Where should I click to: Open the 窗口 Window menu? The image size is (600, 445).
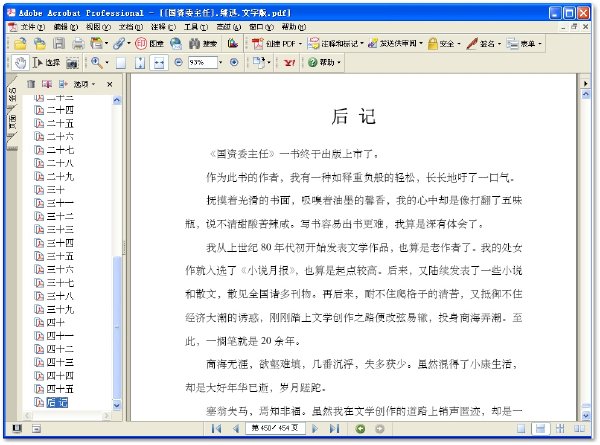(261, 27)
